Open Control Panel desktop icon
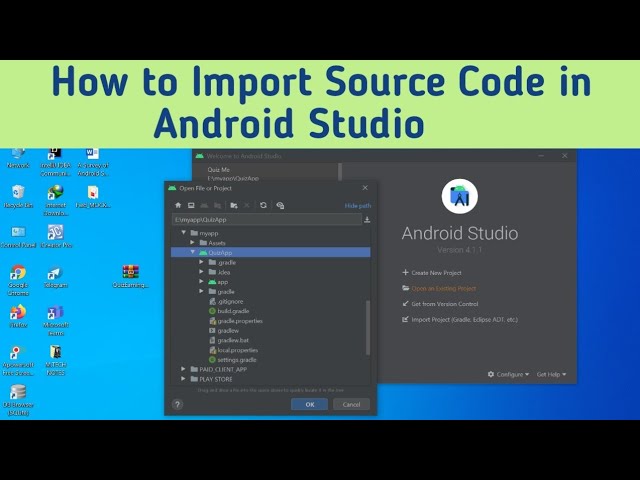 point(18,237)
